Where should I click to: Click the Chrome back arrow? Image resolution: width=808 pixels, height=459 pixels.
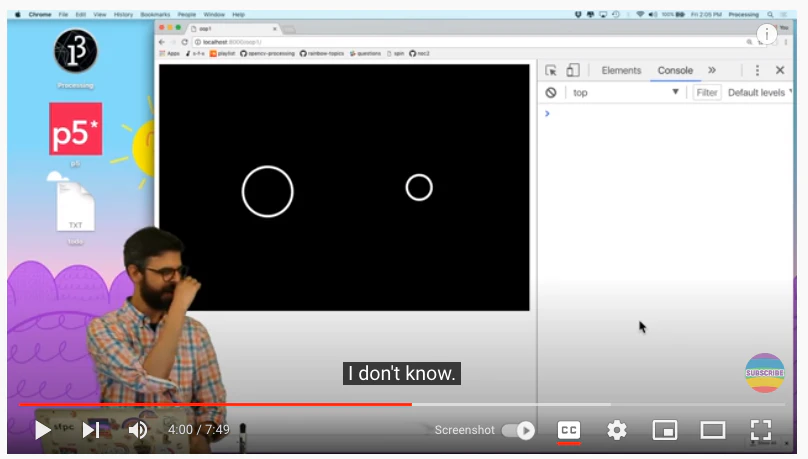(x=162, y=42)
